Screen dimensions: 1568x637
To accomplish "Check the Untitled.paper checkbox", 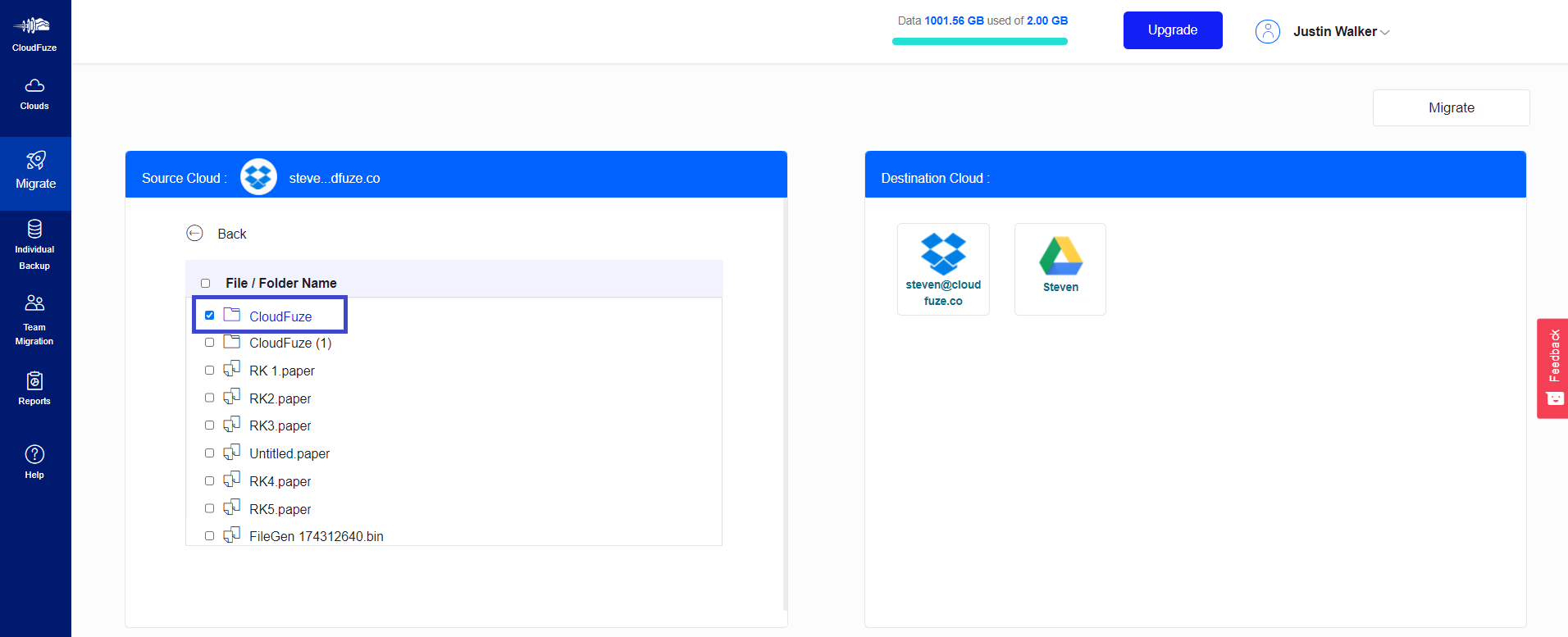I will [x=209, y=453].
